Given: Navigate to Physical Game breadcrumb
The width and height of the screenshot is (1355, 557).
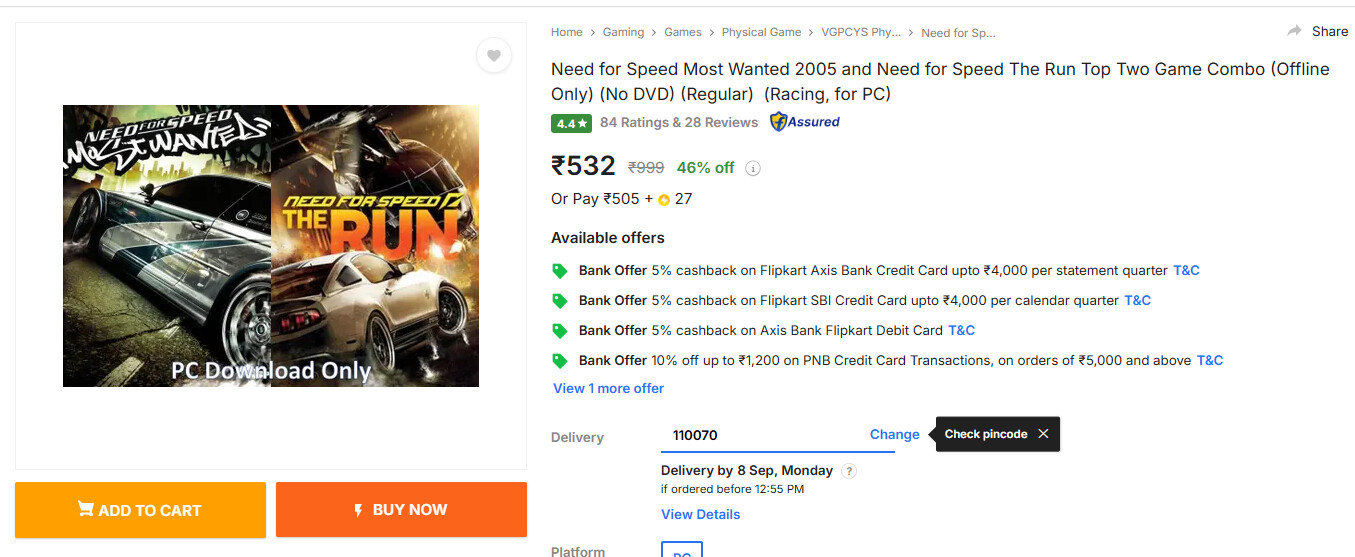Looking at the screenshot, I should click(761, 32).
